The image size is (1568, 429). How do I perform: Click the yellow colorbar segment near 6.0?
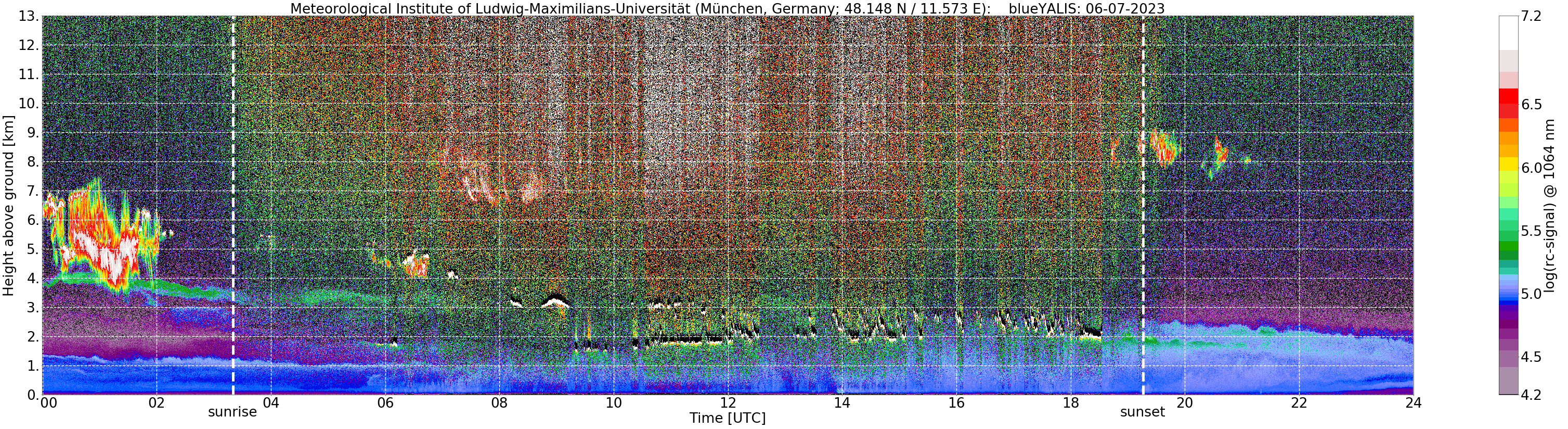pyautogui.click(x=1508, y=164)
